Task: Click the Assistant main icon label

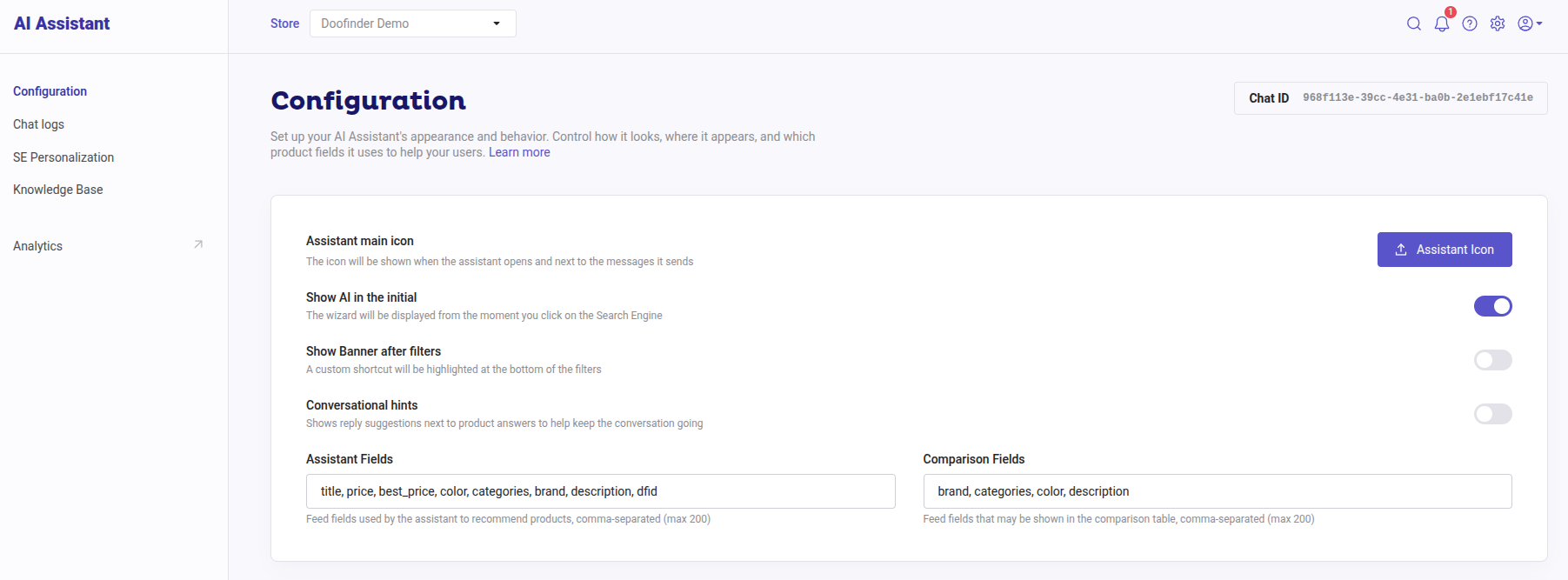Action: pyautogui.click(x=360, y=241)
